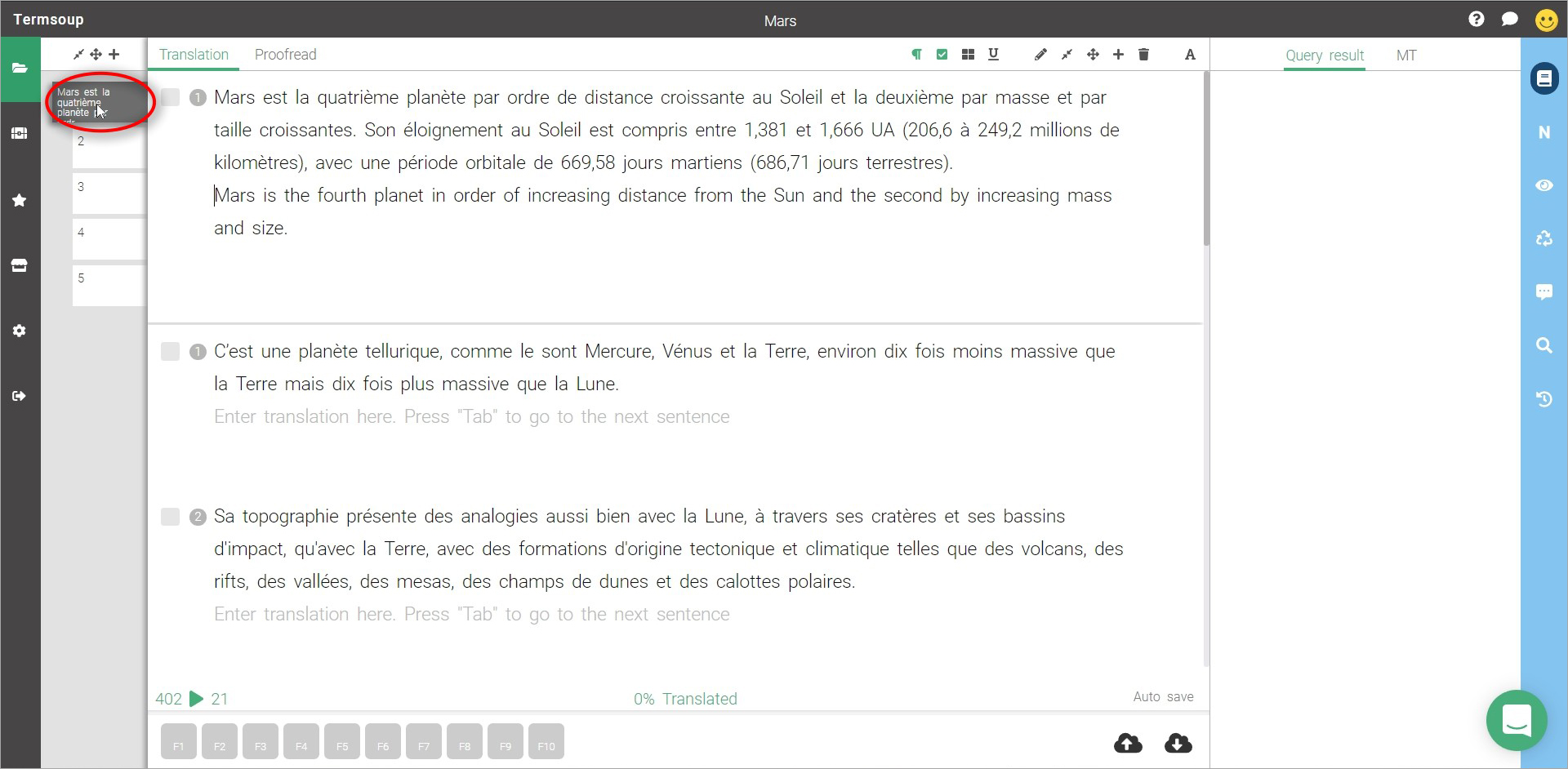Image resolution: width=1568 pixels, height=769 pixels.
Task: Select segment thumbnail 'Mars est la quatrième planète'
Action: (99, 101)
